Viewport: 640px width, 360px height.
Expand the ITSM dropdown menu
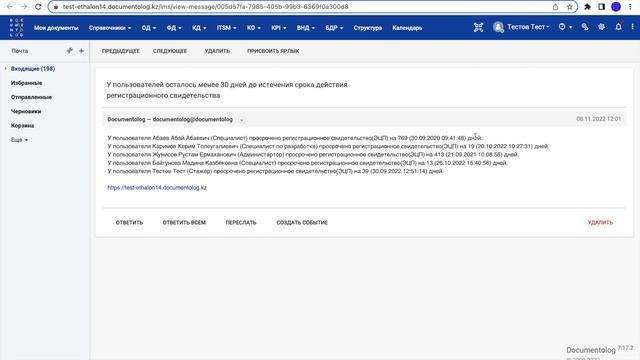[x=227, y=28]
